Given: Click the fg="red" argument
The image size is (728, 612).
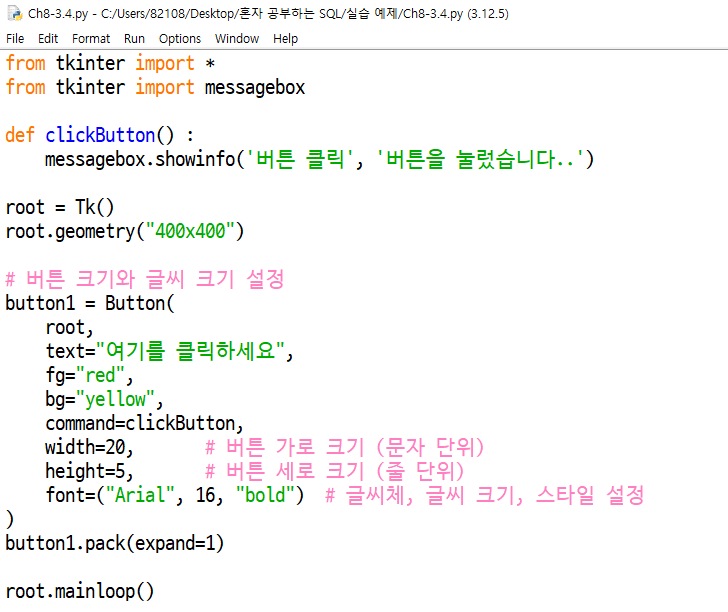Looking at the screenshot, I should click(x=89, y=375).
